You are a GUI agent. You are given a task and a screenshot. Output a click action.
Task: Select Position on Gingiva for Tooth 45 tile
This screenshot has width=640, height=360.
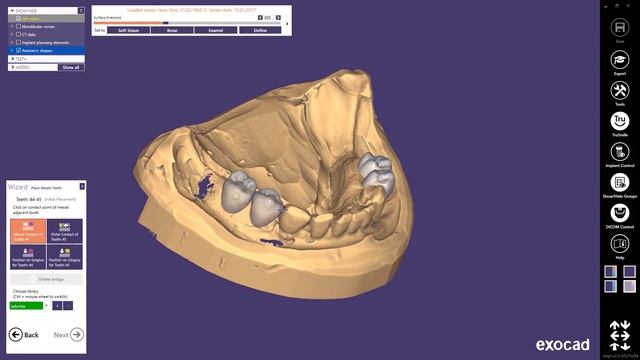pos(64,257)
